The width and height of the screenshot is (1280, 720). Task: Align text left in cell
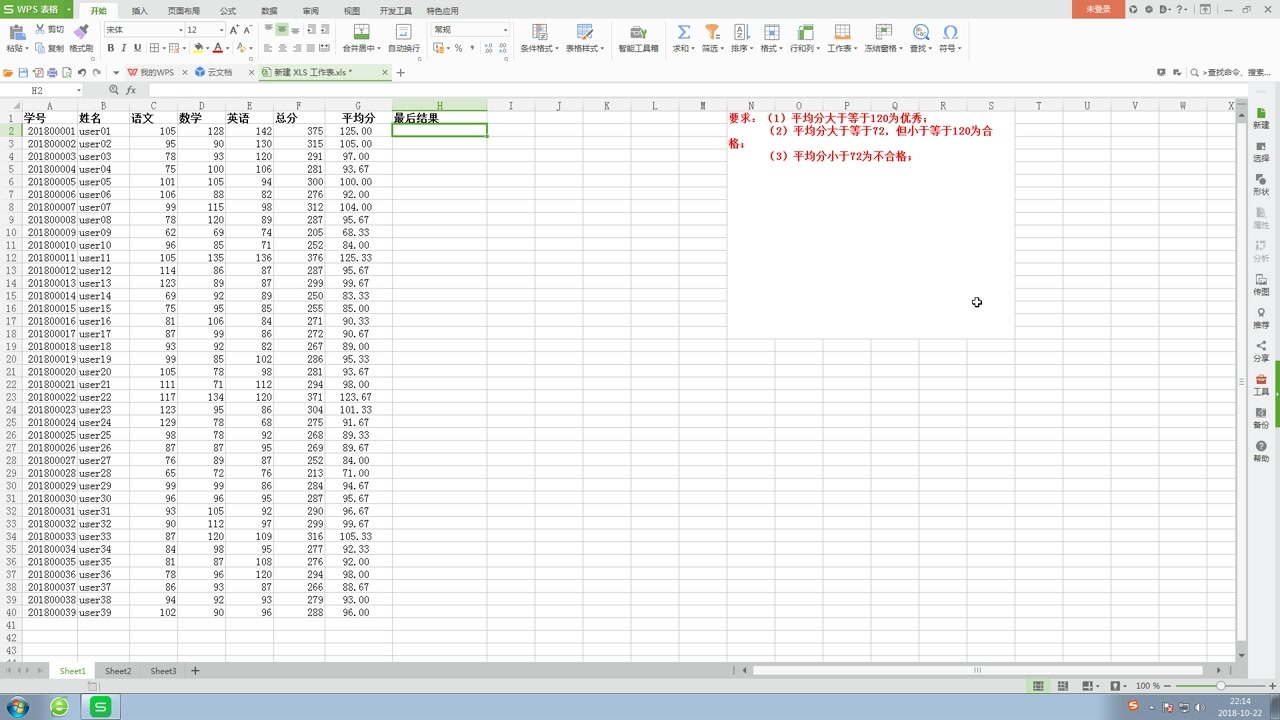[269, 48]
